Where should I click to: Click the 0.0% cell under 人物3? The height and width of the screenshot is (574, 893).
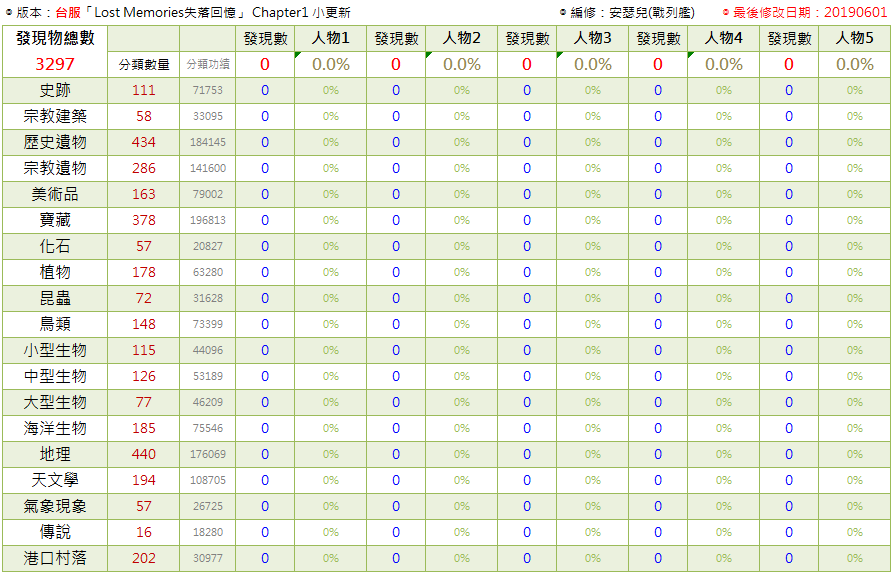(x=592, y=64)
